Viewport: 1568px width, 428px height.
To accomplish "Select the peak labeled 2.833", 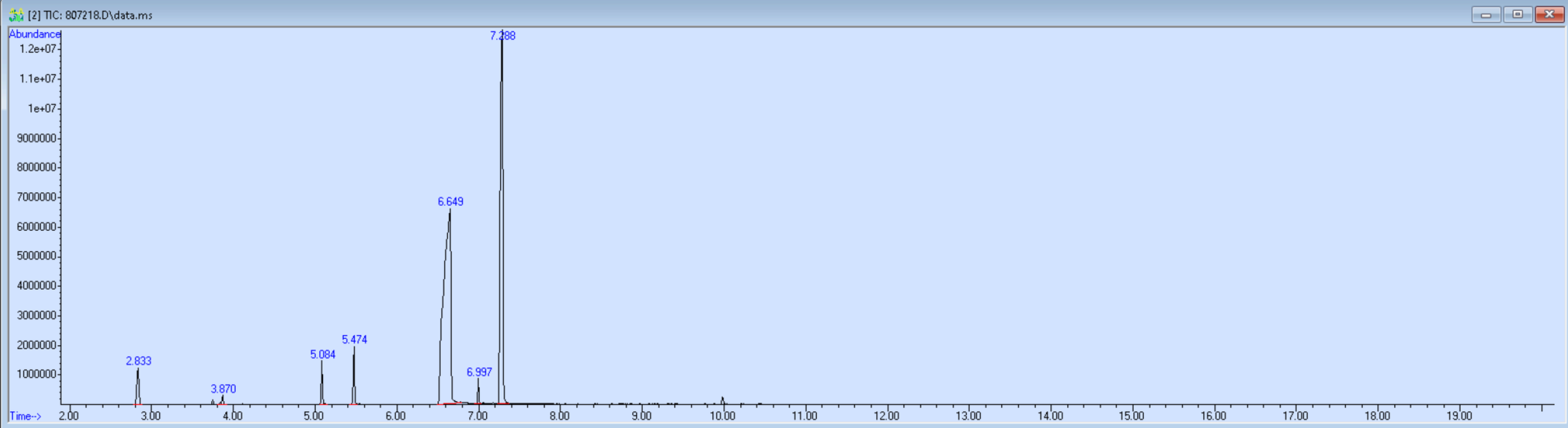I will pyautogui.click(x=139, y=361).
